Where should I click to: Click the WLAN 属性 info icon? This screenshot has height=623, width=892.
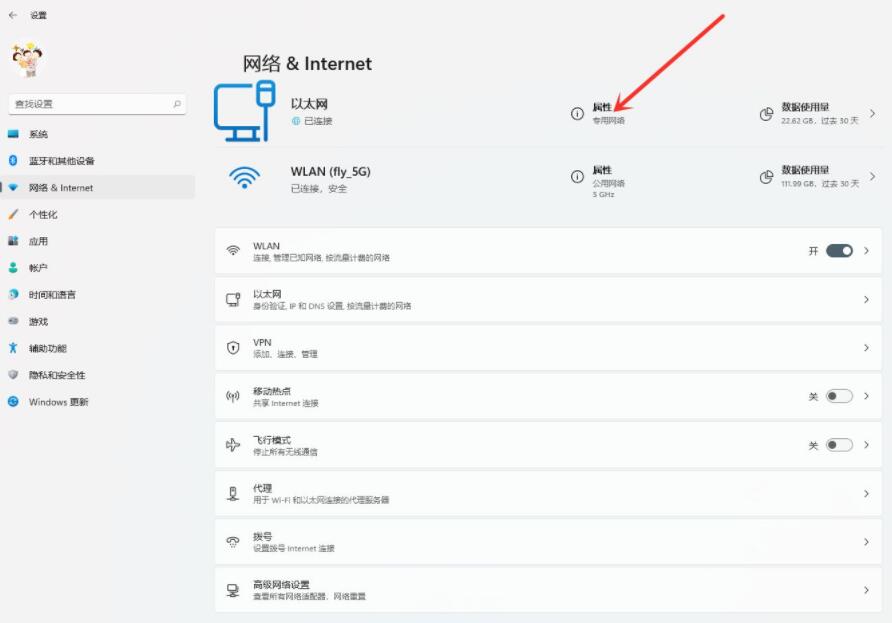577,177
